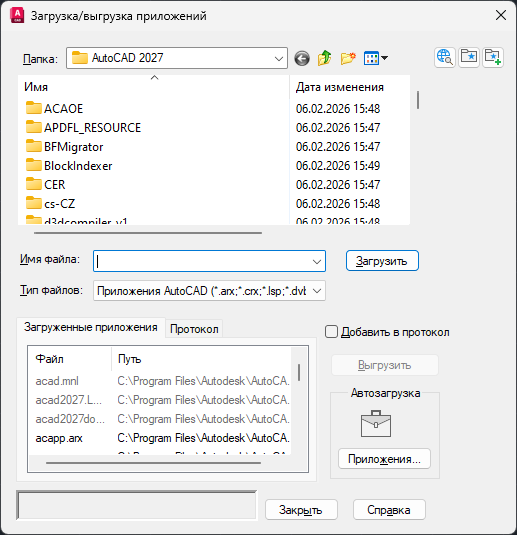This screenshot has height=535, width=517.
Task: Open the Views menu icon
Action: click(x=375, y=58)
